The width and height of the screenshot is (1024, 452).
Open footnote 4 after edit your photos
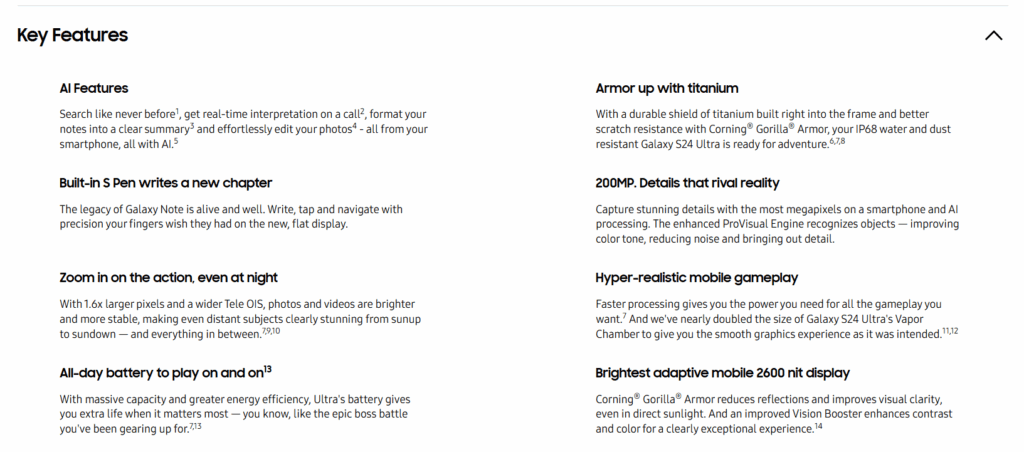tap(354, 125)
